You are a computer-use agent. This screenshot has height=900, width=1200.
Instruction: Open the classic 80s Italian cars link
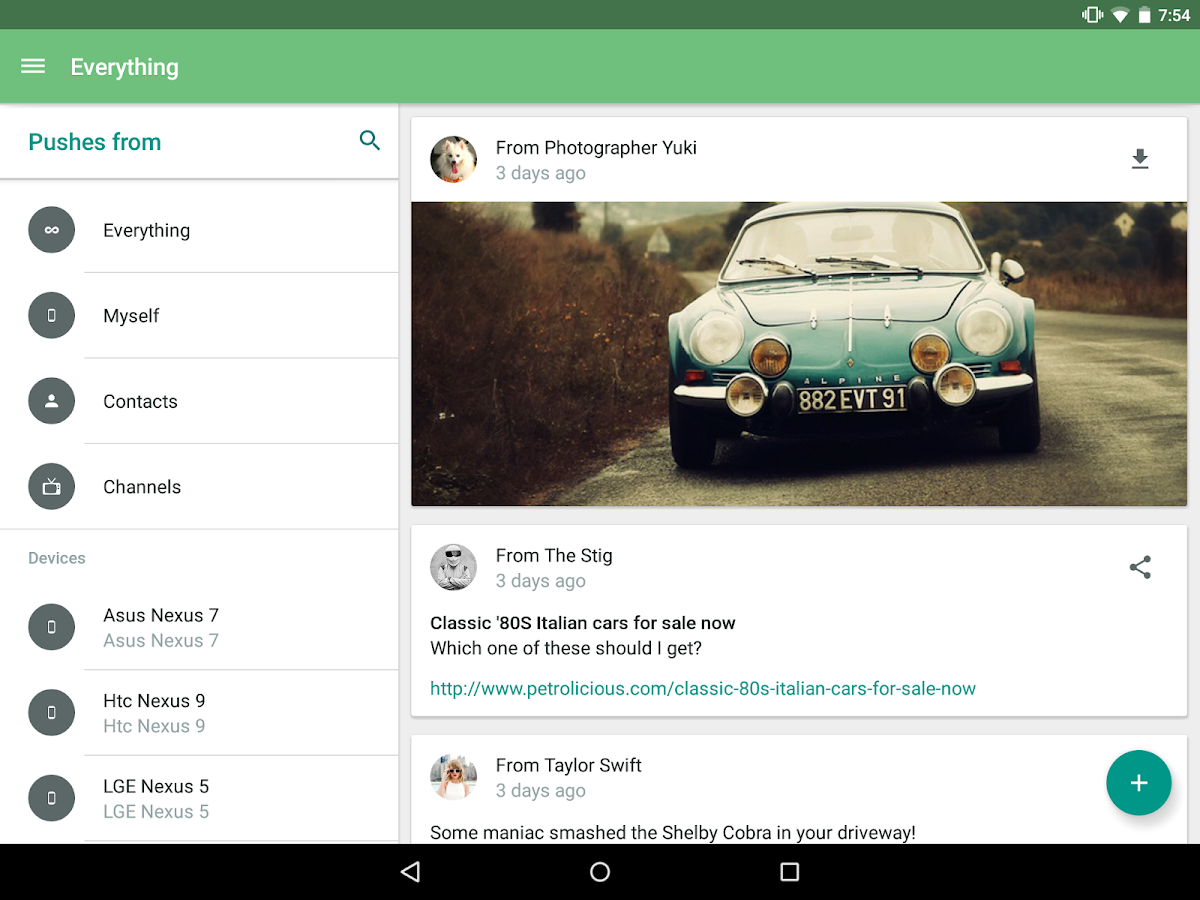click(703, 688)
